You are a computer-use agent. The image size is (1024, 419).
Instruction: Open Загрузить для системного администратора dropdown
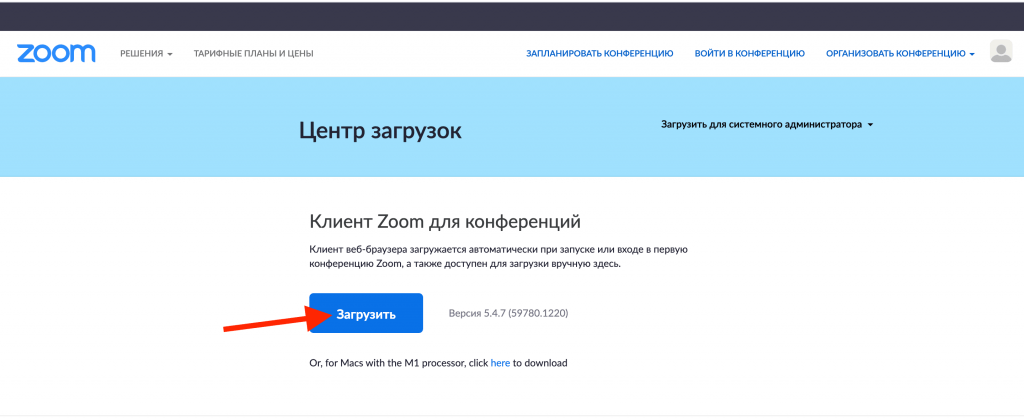pyautogui.click(x=761, y=125)
